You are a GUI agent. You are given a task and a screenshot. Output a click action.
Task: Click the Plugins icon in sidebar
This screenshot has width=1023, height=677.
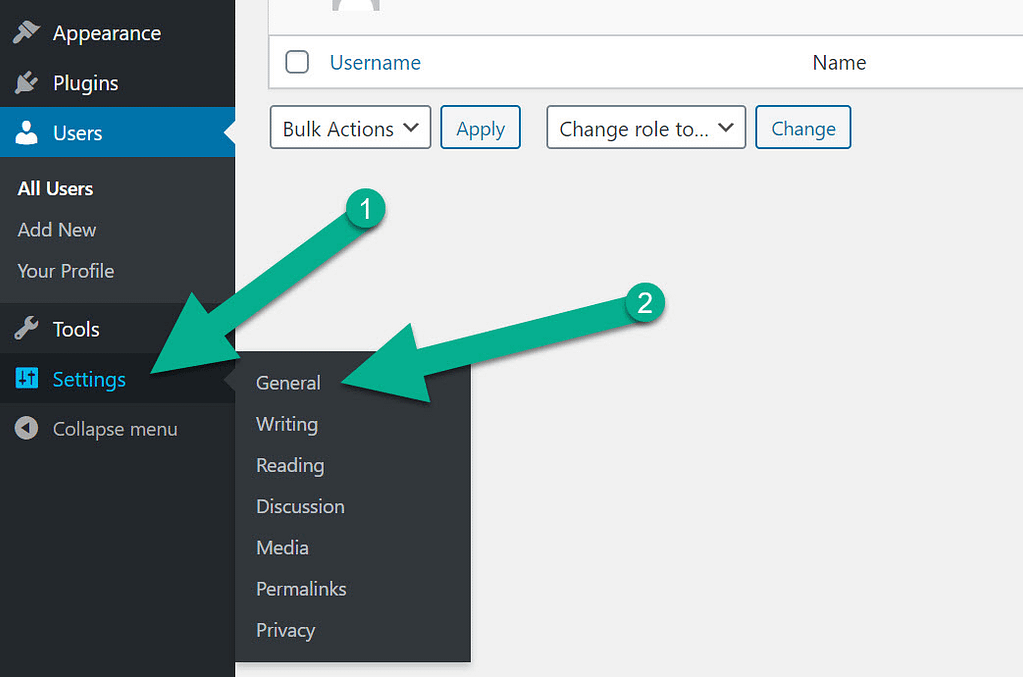(x=28, y=83)
